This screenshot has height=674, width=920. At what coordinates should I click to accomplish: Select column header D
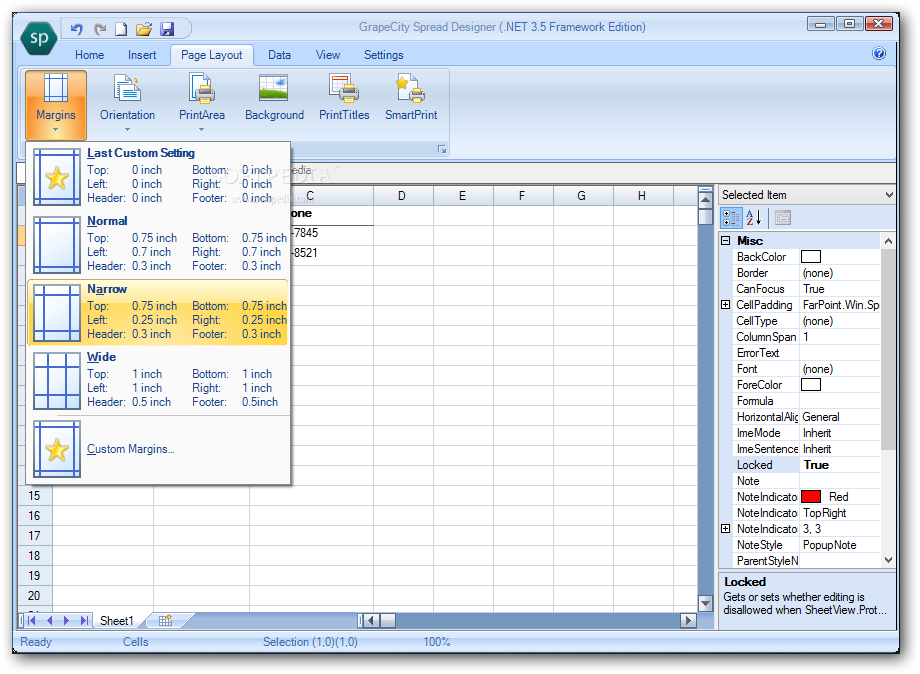tap(402, 195)
